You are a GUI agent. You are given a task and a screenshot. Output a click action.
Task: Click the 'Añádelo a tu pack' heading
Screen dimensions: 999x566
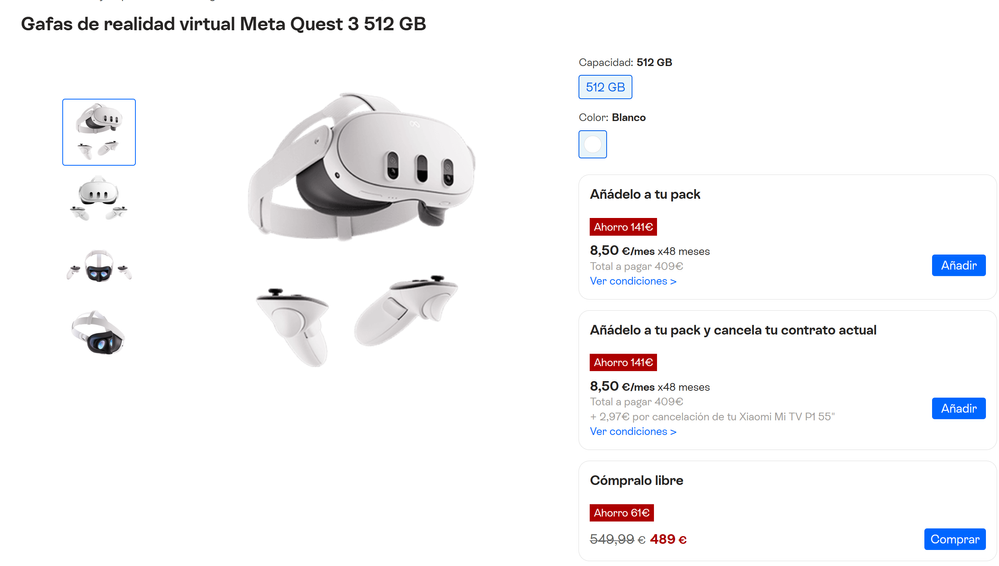click(x=645, y=194)
